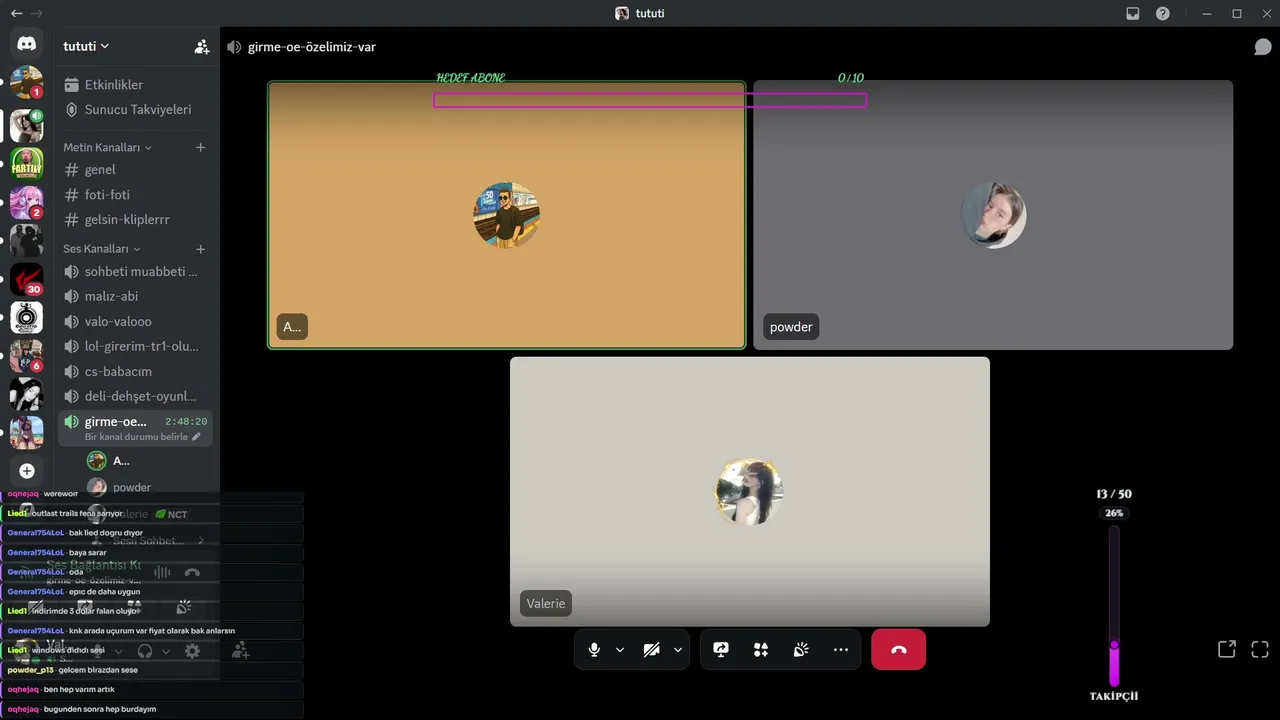Open the tututi server dropdown menu
Screen dimensions: 1280x720
[86, 46]
